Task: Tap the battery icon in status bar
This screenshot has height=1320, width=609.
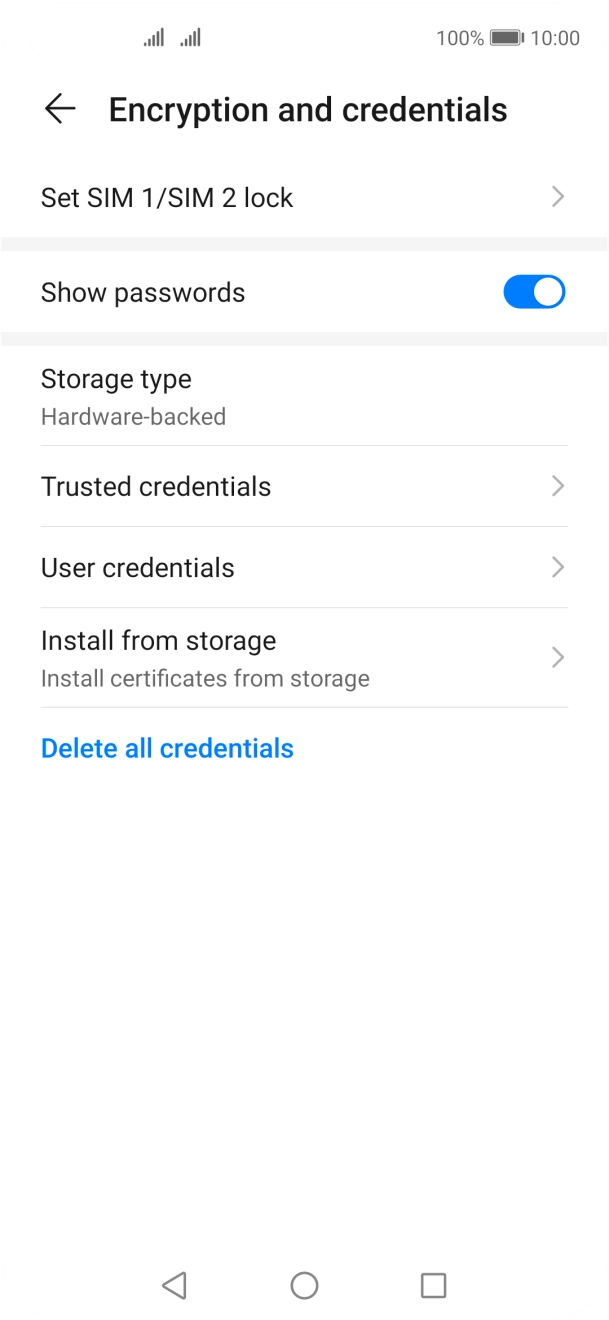Action: pos(507,38)
